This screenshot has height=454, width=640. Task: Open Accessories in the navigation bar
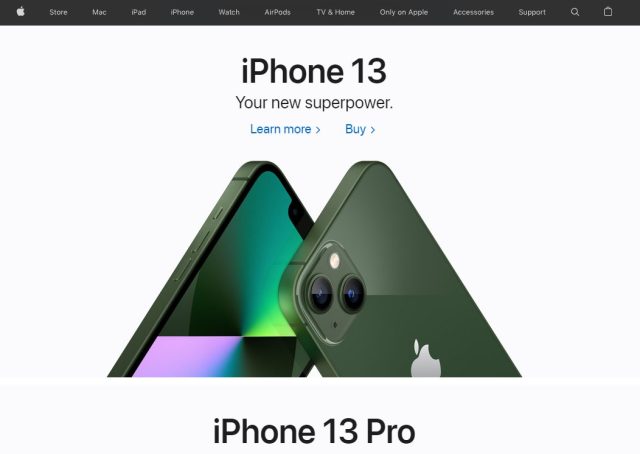tap(473, 12)
